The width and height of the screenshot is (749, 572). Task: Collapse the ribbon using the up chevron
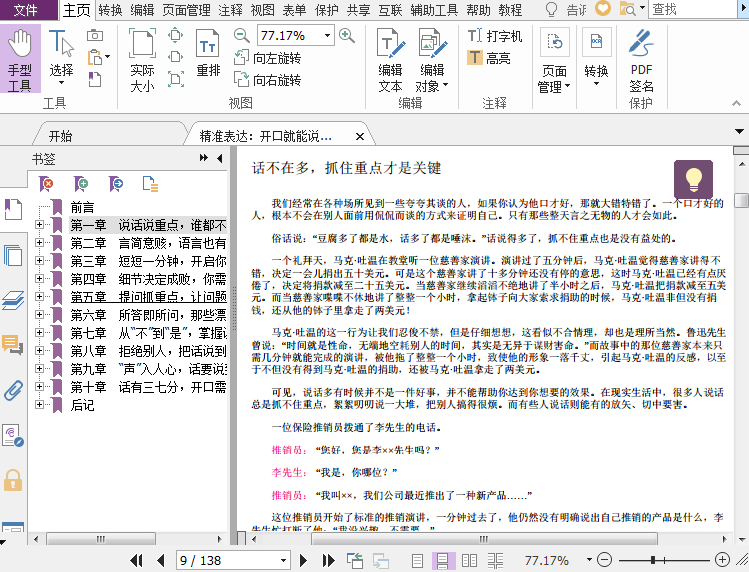[736, 103]
